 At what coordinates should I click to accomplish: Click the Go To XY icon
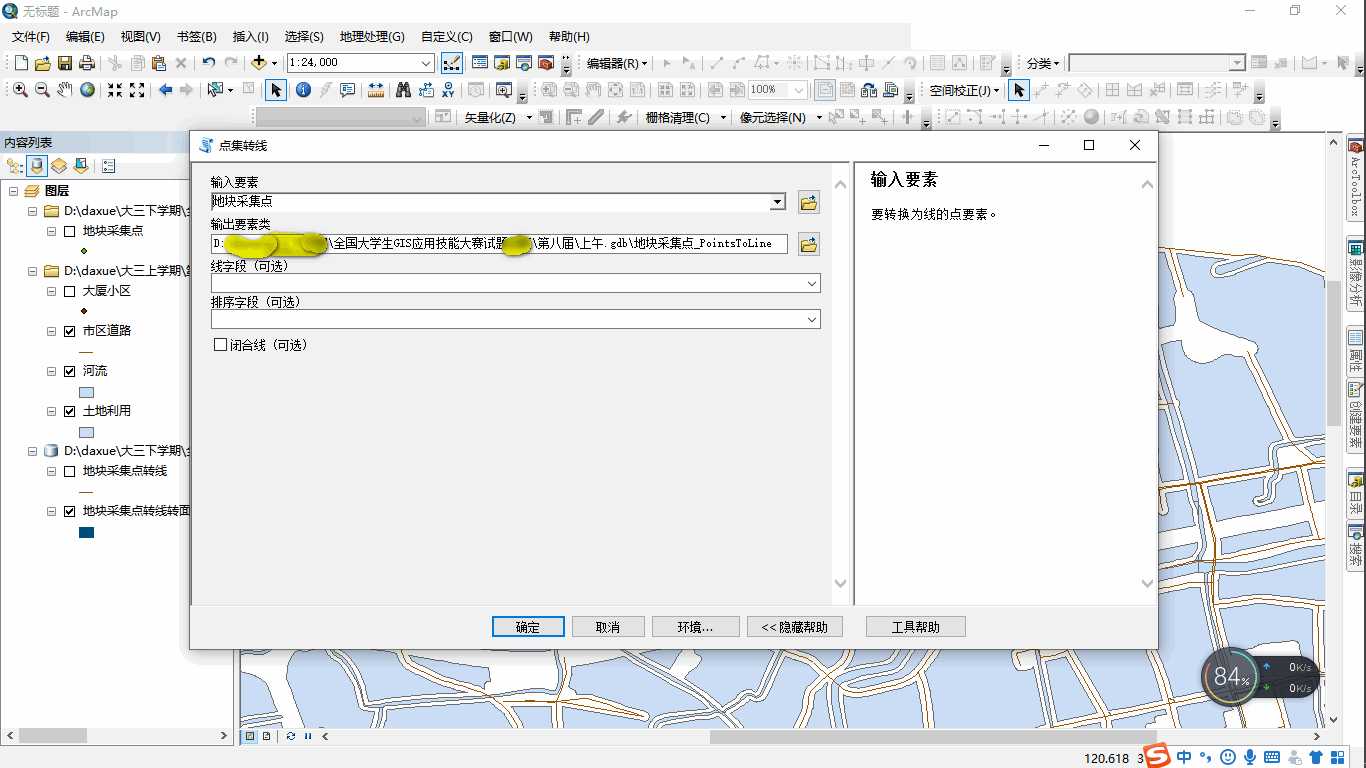pos(448,90)
